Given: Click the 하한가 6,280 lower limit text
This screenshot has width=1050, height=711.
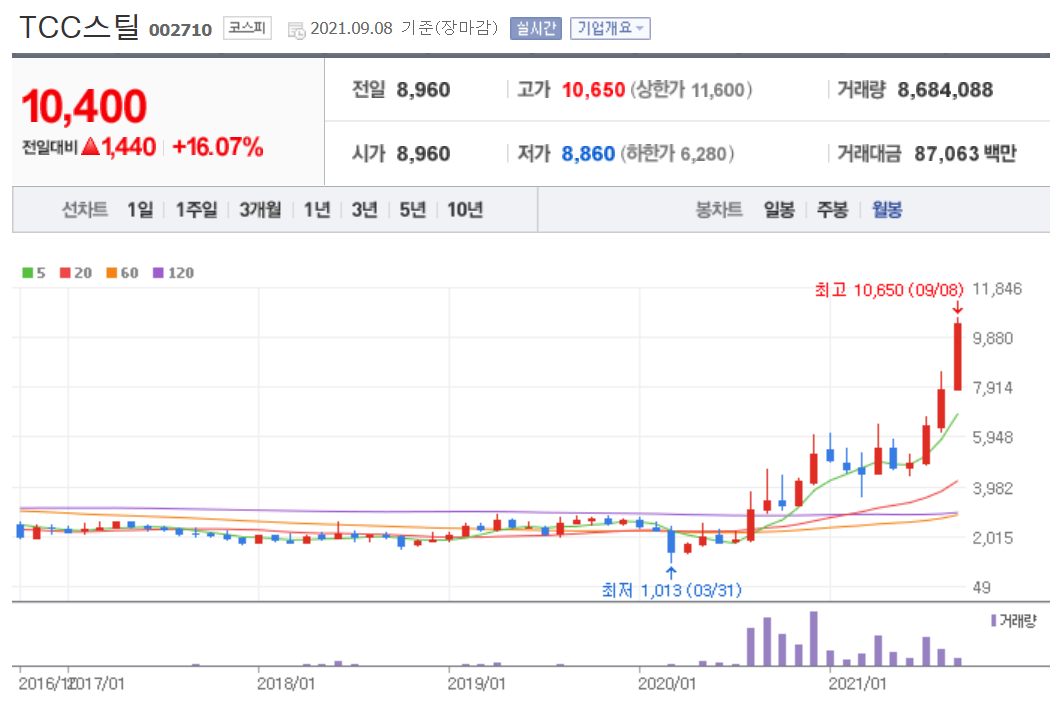Looking at the screenshot, I should 677,154.
